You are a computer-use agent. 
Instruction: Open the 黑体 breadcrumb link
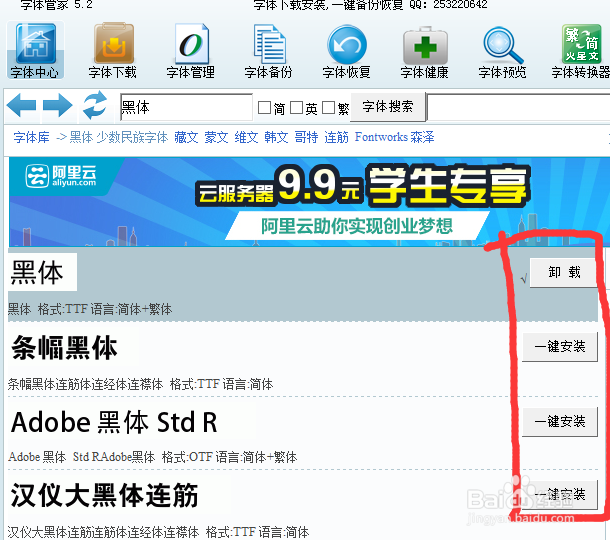(x=81, y=137)
